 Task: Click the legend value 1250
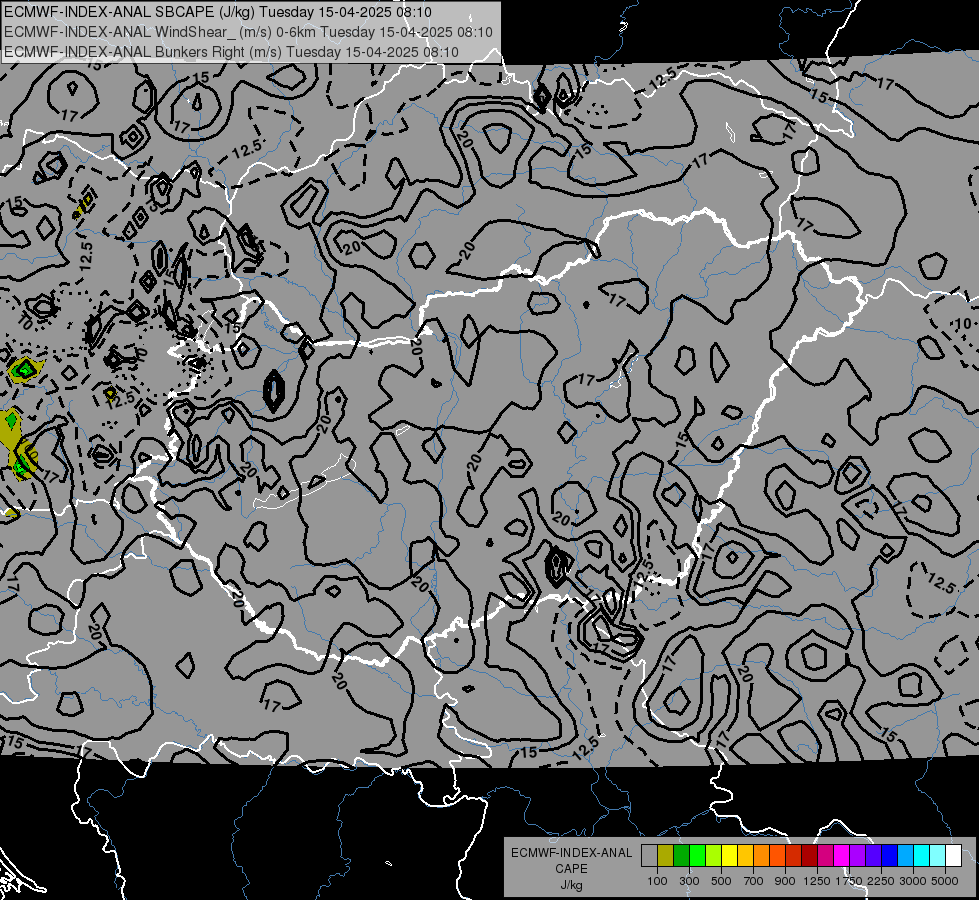coord(817,881)
